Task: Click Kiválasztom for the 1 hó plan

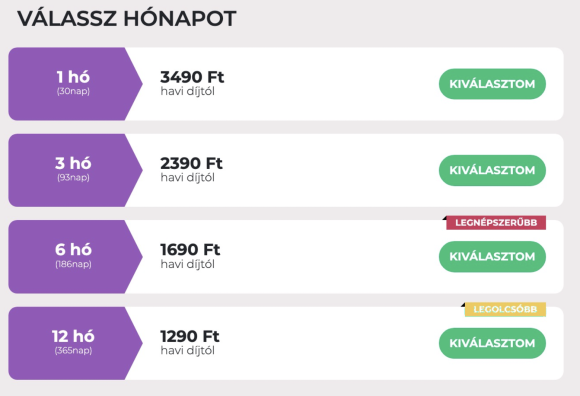Action: click(x=492, y=84)
